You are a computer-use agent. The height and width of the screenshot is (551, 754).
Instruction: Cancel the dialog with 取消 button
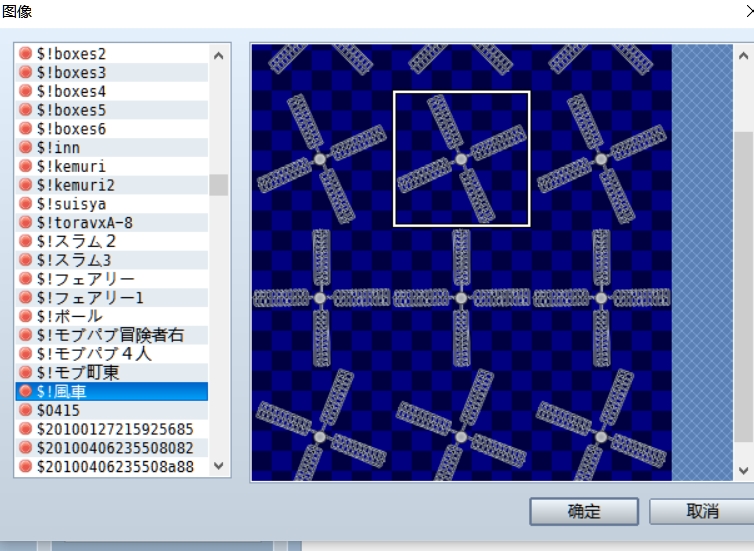coord(702,511)
